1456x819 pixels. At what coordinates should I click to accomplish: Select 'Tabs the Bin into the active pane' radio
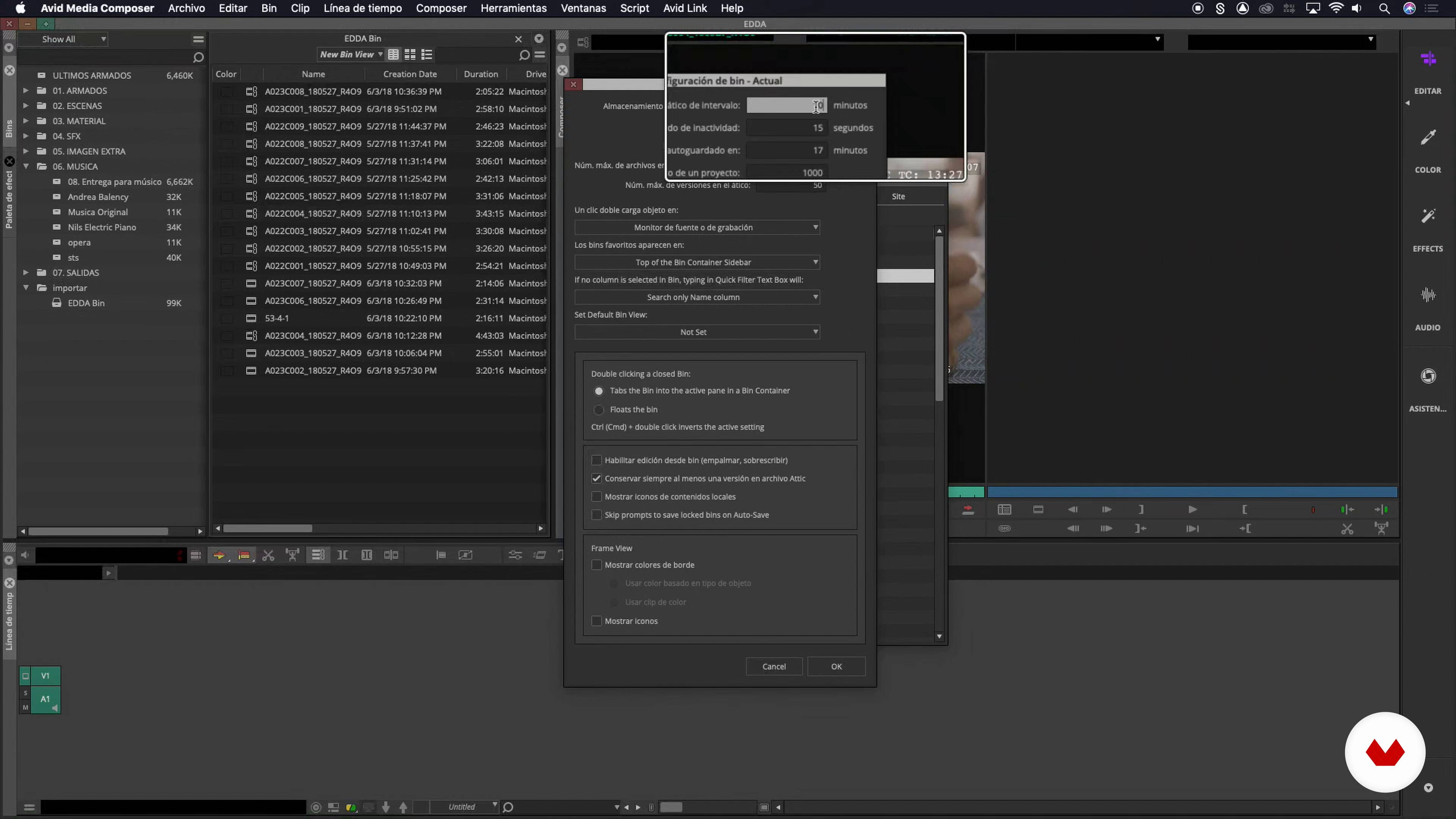point(599,391)
